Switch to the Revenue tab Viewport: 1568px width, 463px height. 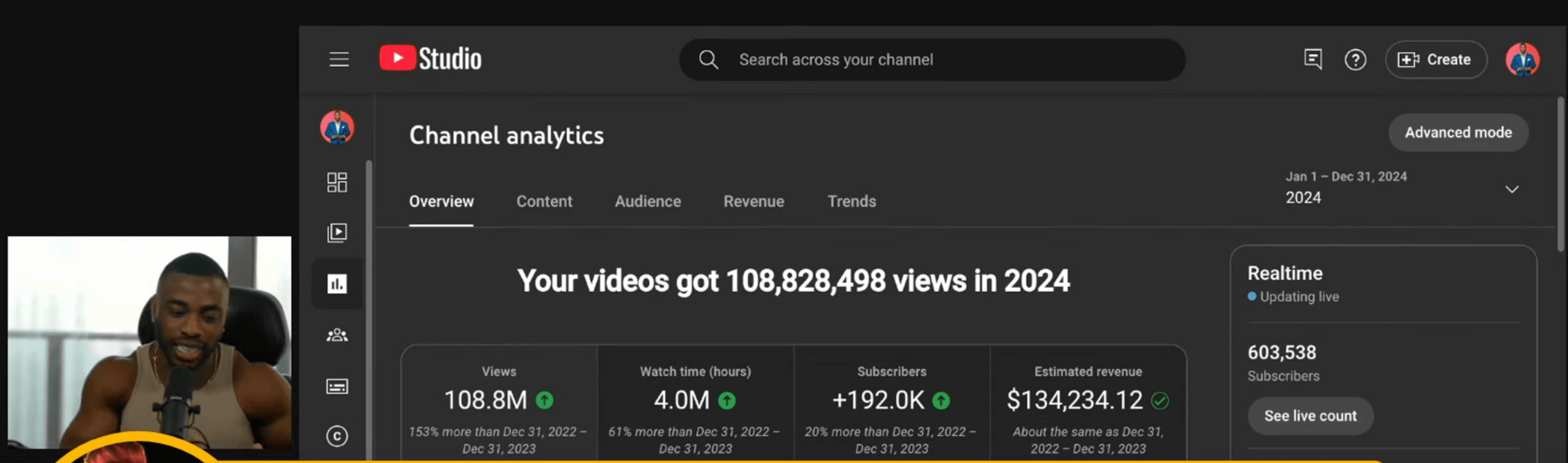[754, 201]
